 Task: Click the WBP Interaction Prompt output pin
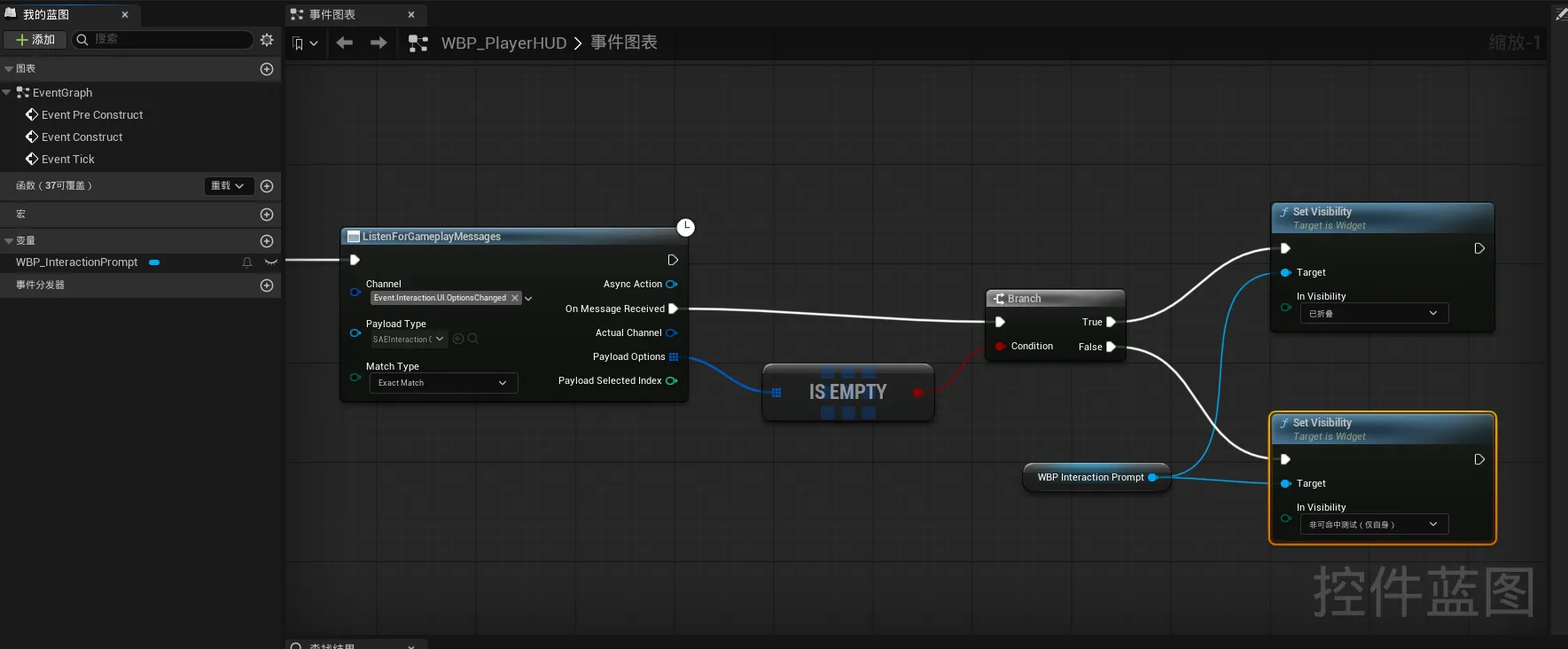1153,477
